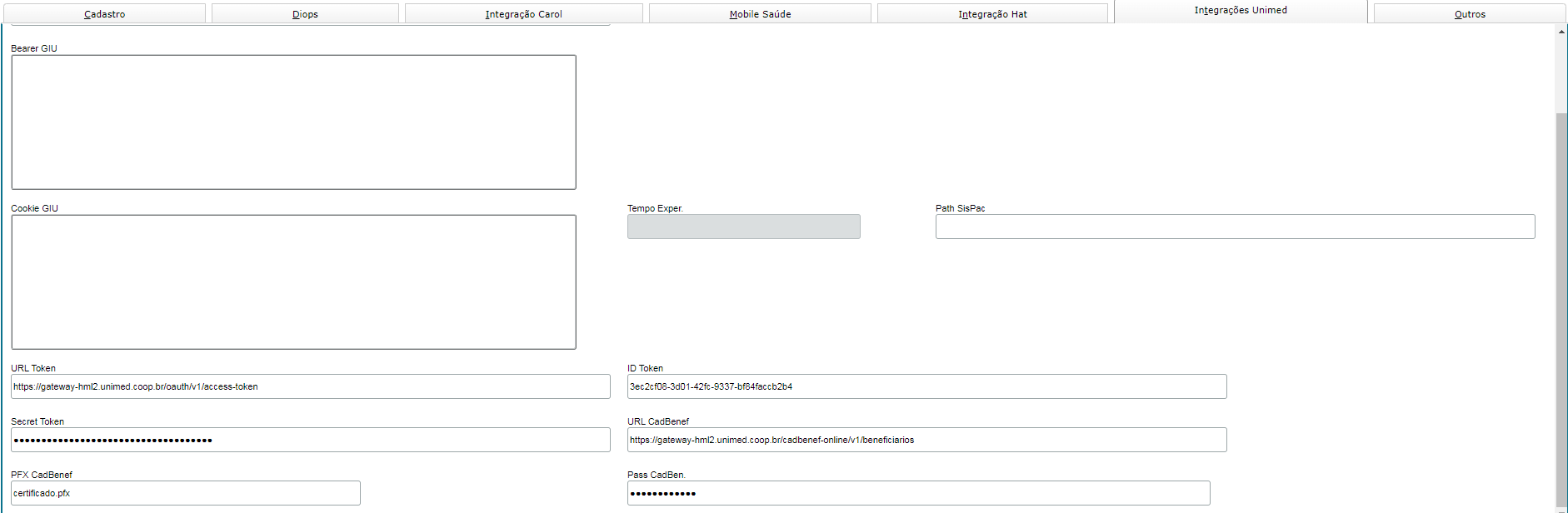This screenshot has height=513, width=1568.
Task: Open the Diops tab
Action: [x=305, y=14]
